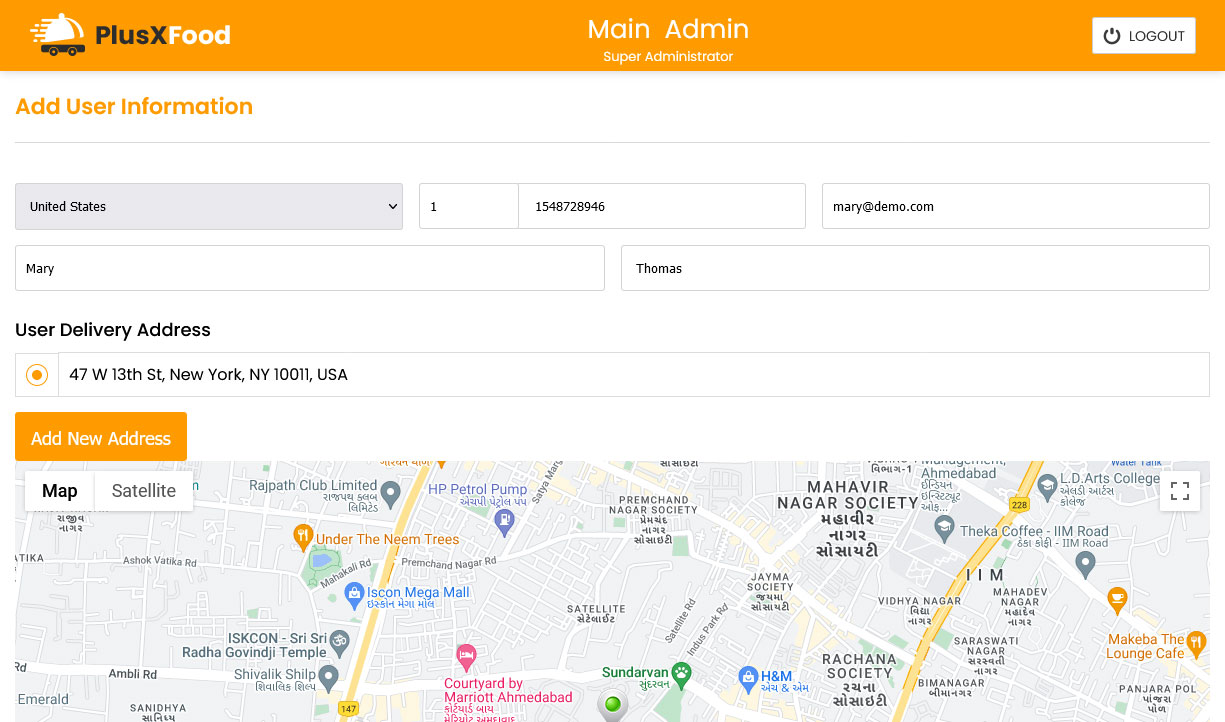Click Under The Neem Trees restaurant icon

pyautogui.click(x=303, y=538)
